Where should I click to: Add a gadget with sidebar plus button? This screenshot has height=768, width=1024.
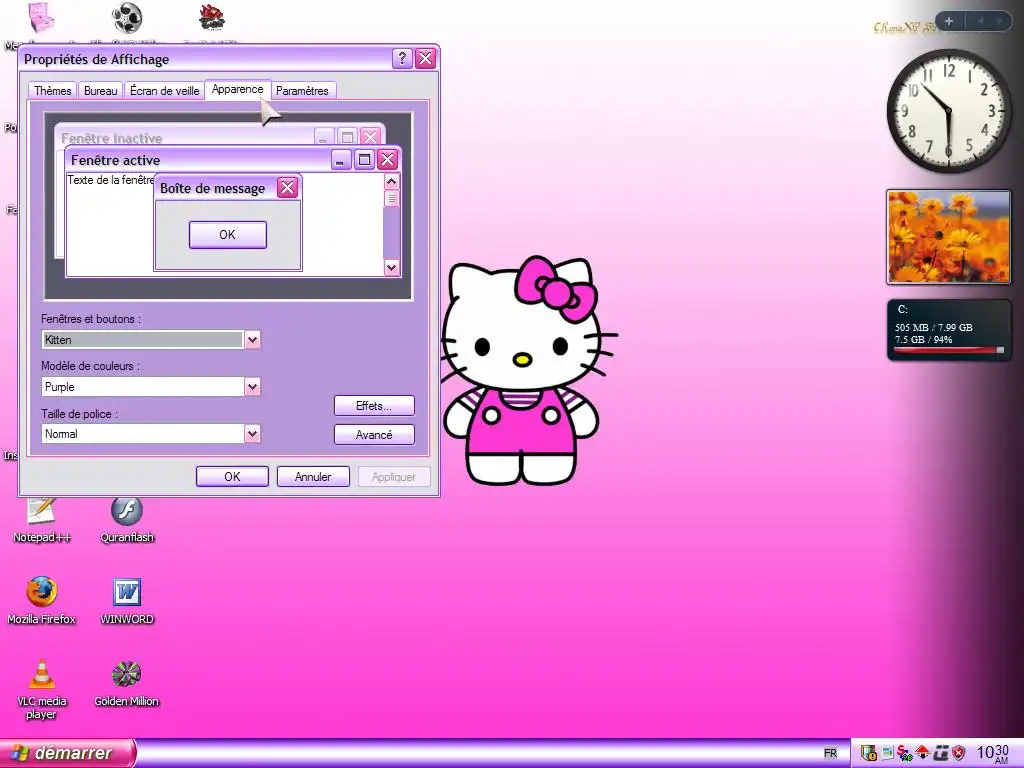pos(949,21)
